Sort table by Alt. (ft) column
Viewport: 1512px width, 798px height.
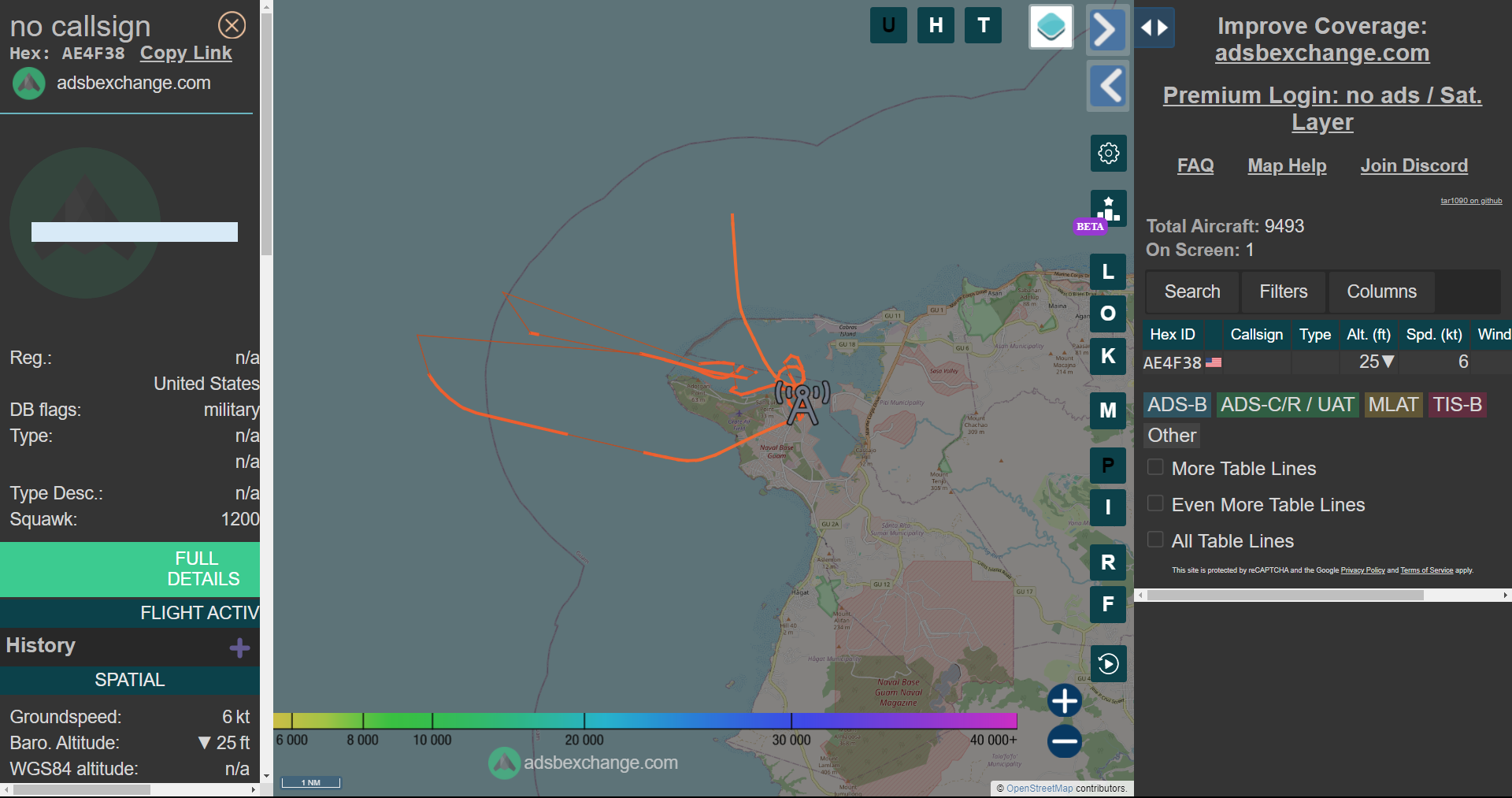[1369, 334]
